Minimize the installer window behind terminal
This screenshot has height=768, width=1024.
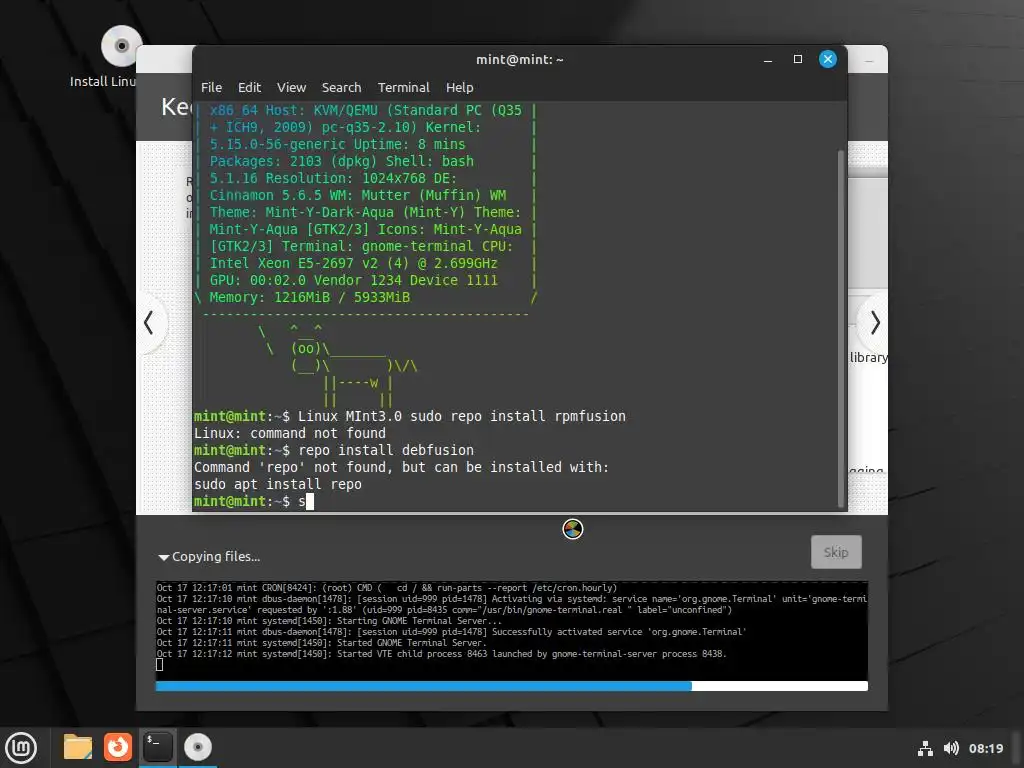pyautogui.click(x=869, y=61)
